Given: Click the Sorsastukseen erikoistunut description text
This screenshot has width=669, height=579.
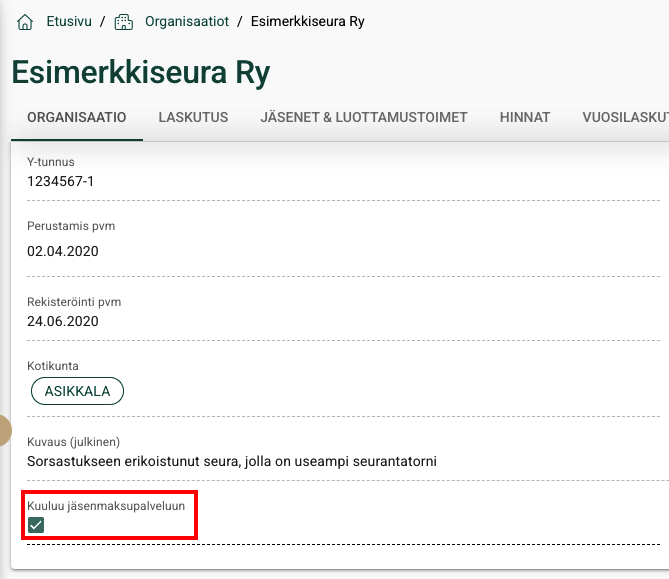Looking at the screenshot, I should [x=232, y=461].
